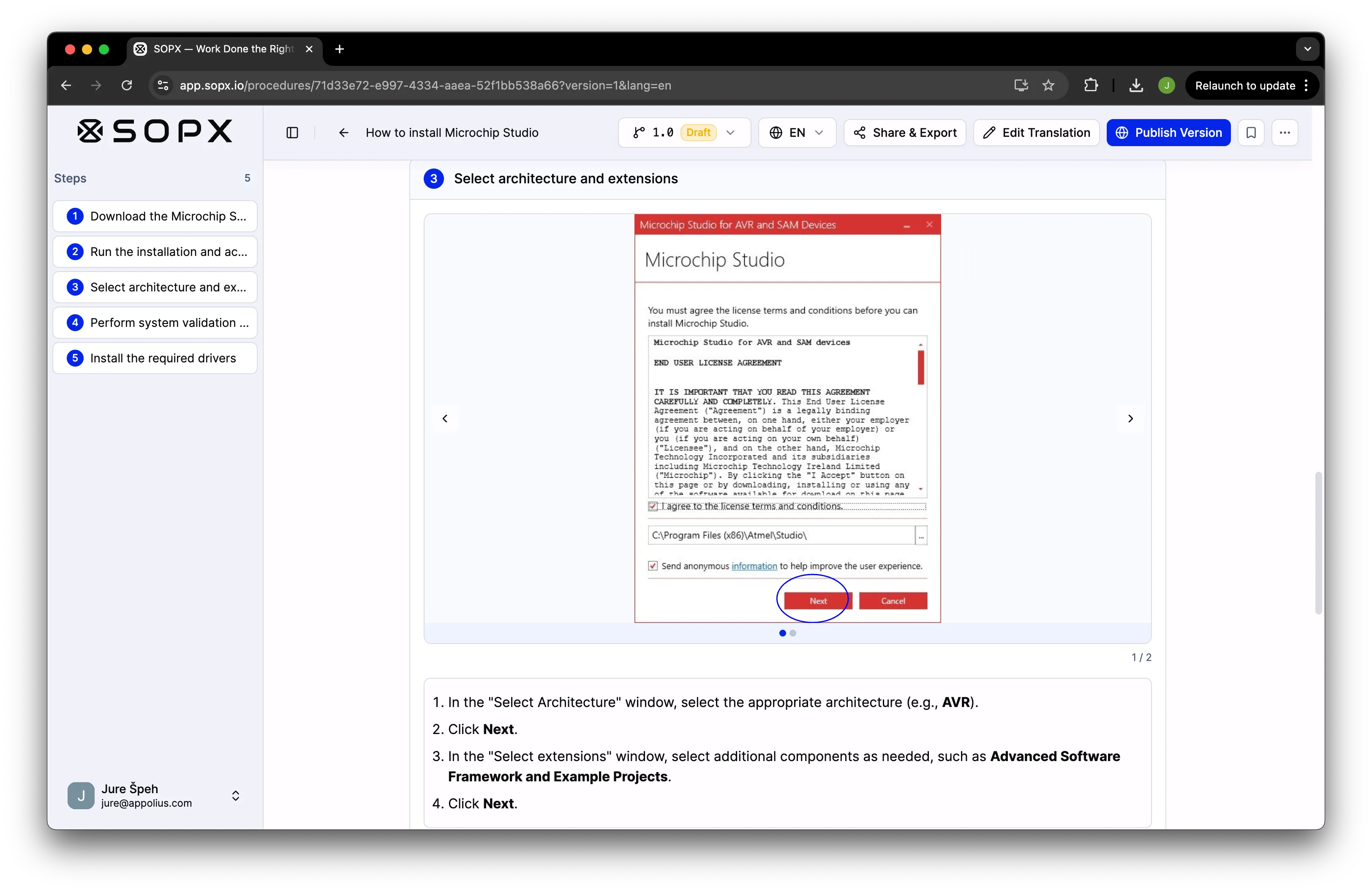The height and width of the screenshot is (892, 1372).
Task: Show previous image in the carousel
Action: click(444, 419)
